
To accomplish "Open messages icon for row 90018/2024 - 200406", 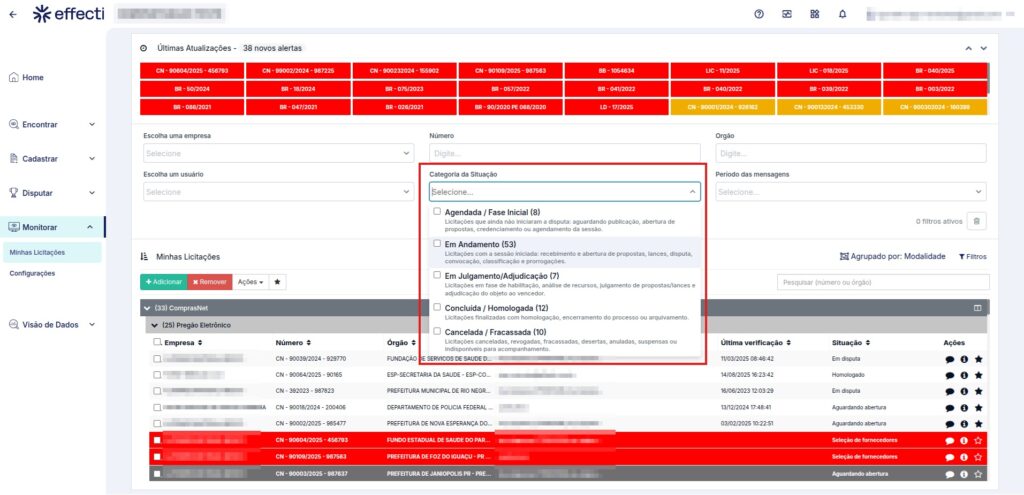I will click(950, 408).
